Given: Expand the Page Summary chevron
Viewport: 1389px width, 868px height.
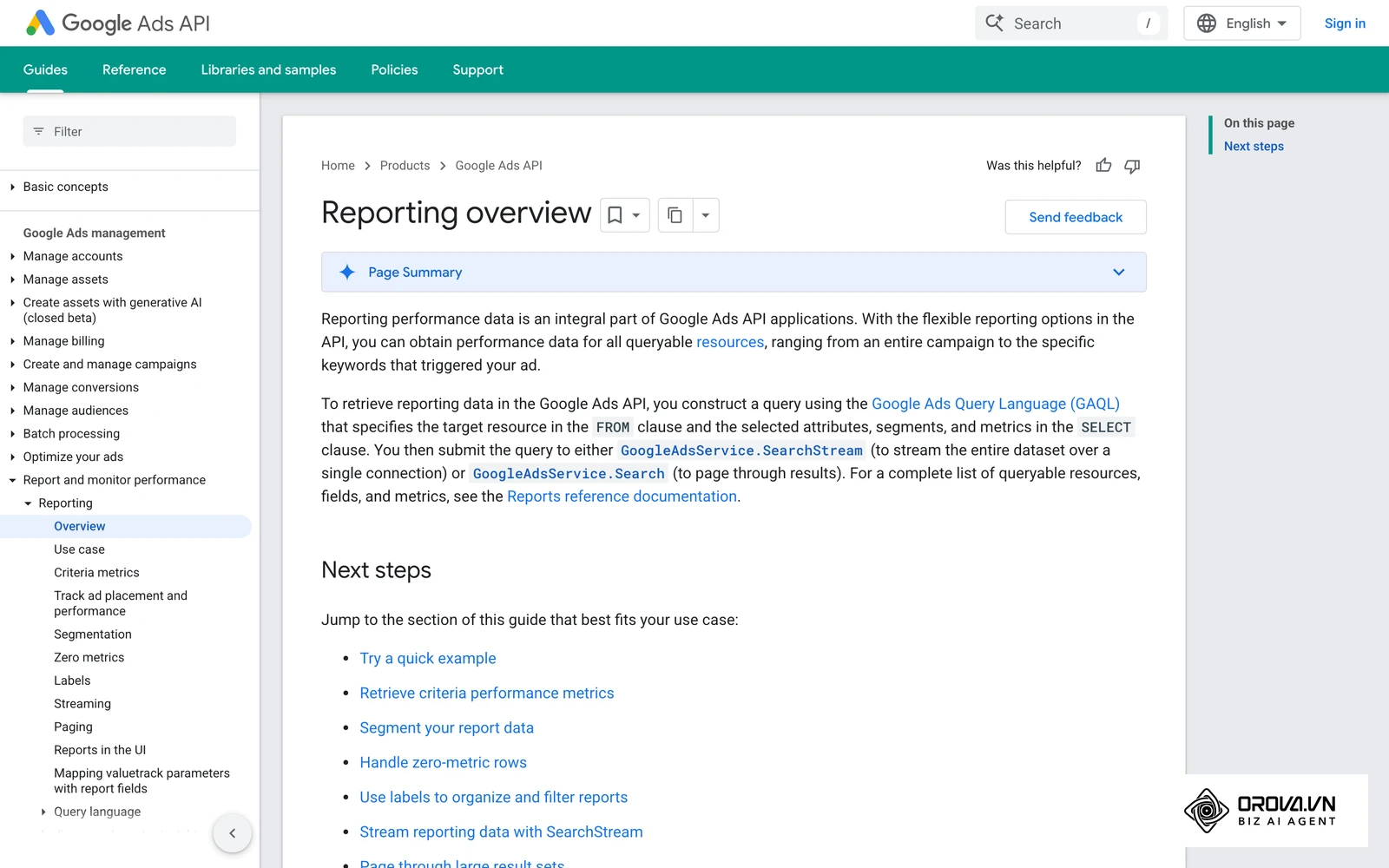Looking at the screenshot, I should pyautogui.click(x=1119, y=272).
